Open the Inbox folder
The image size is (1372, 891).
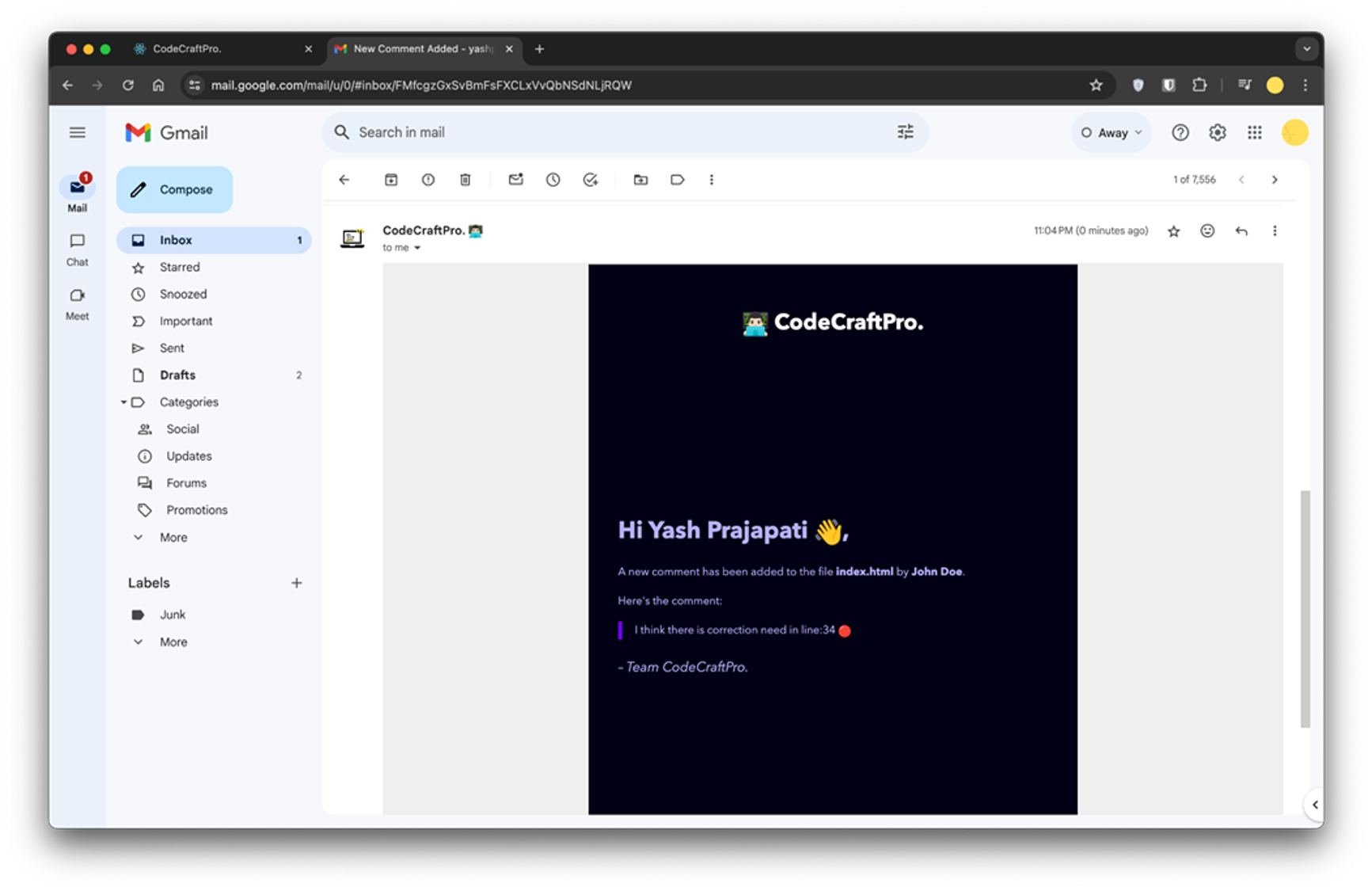tap(214, 240)
